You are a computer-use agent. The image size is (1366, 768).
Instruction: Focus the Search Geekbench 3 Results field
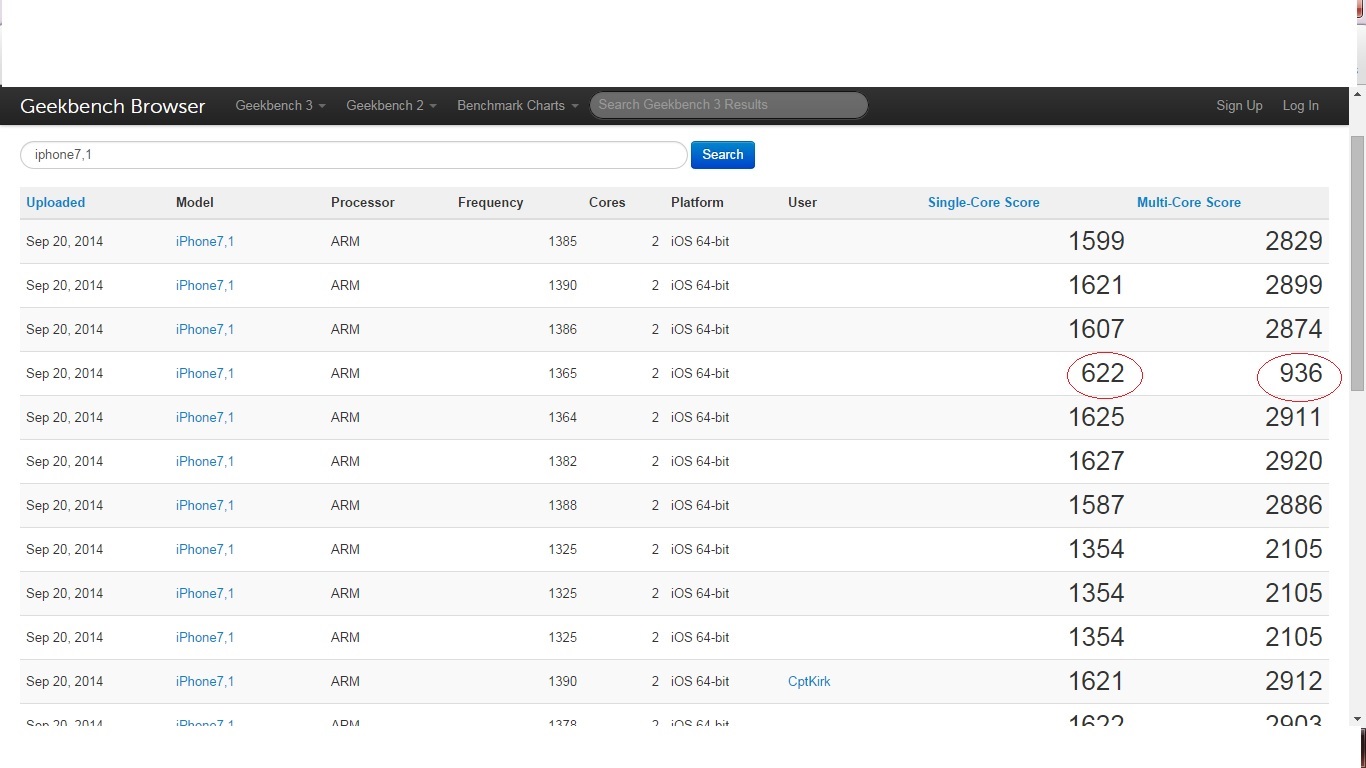(x=728, y=105)
